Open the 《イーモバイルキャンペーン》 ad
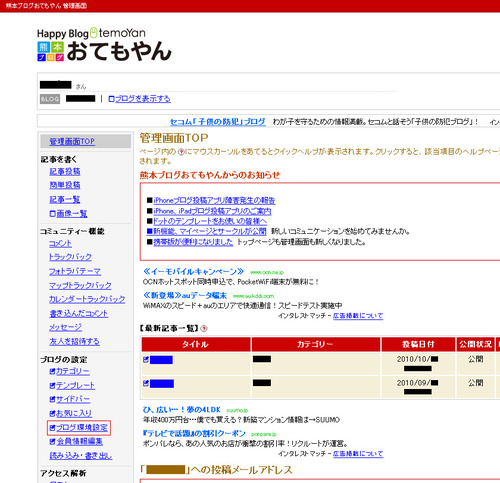This screenshot has width=500, height=483. click(193, 271)
